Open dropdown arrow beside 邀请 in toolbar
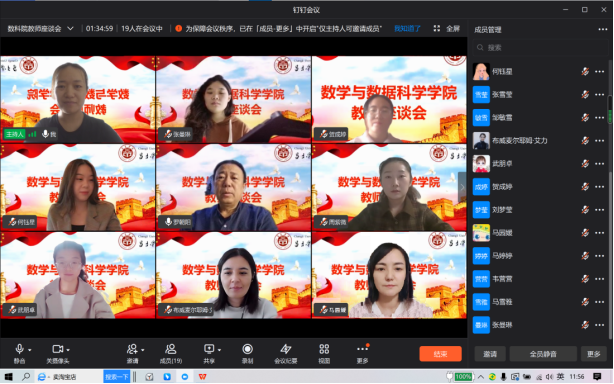Image resolution: width=614 pixels, height=384 pixels. point(143,350)
